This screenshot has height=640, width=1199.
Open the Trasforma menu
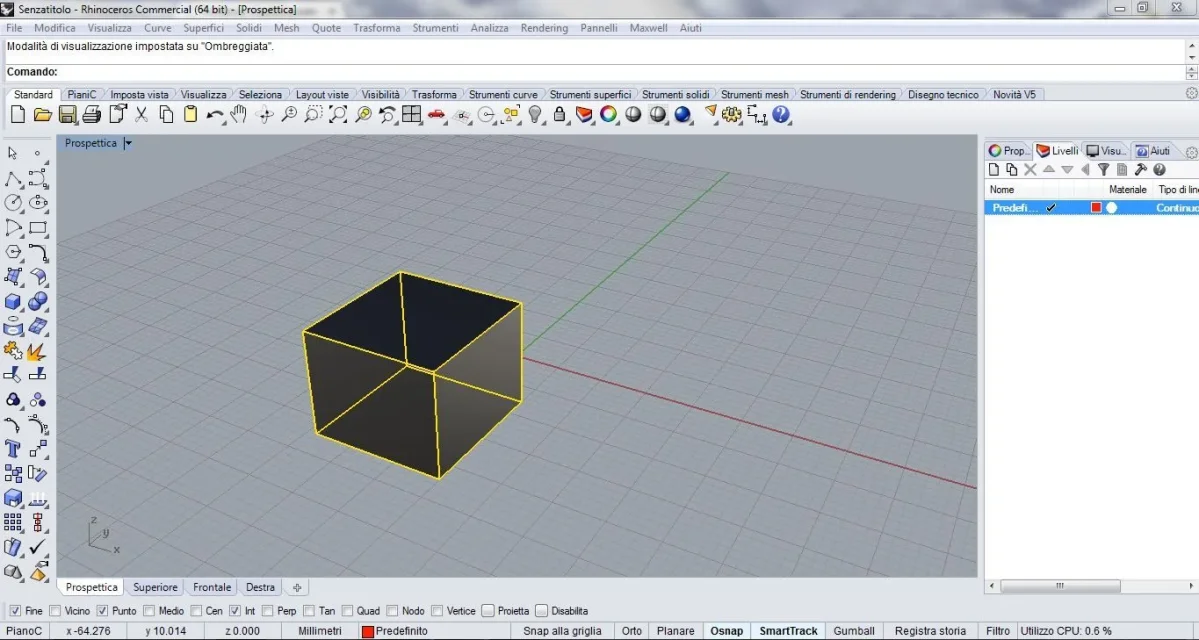(x=377, y=28)
